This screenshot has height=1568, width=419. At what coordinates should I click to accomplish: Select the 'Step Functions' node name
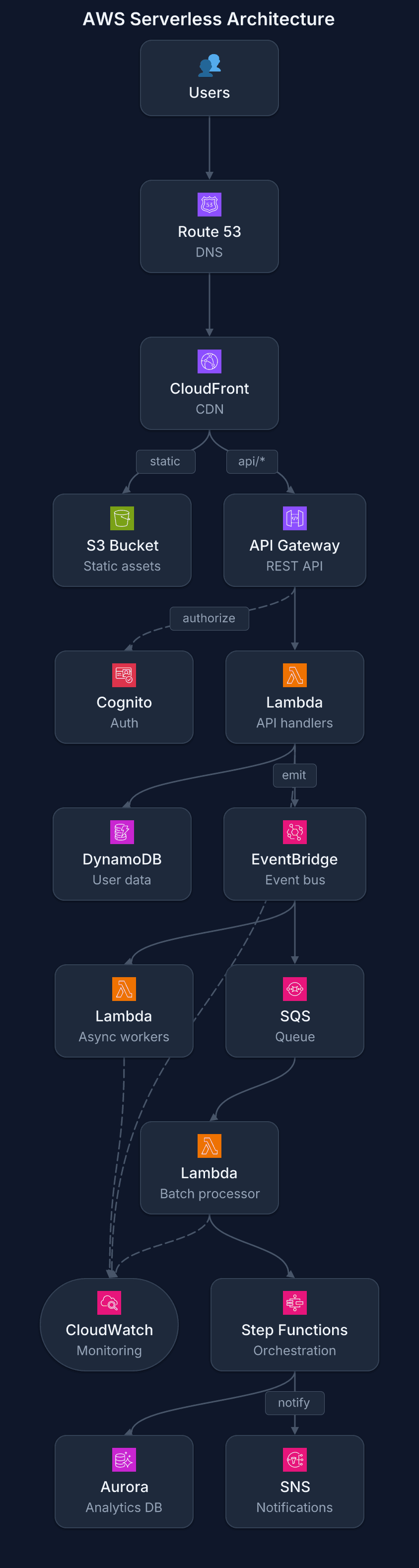295,1331
